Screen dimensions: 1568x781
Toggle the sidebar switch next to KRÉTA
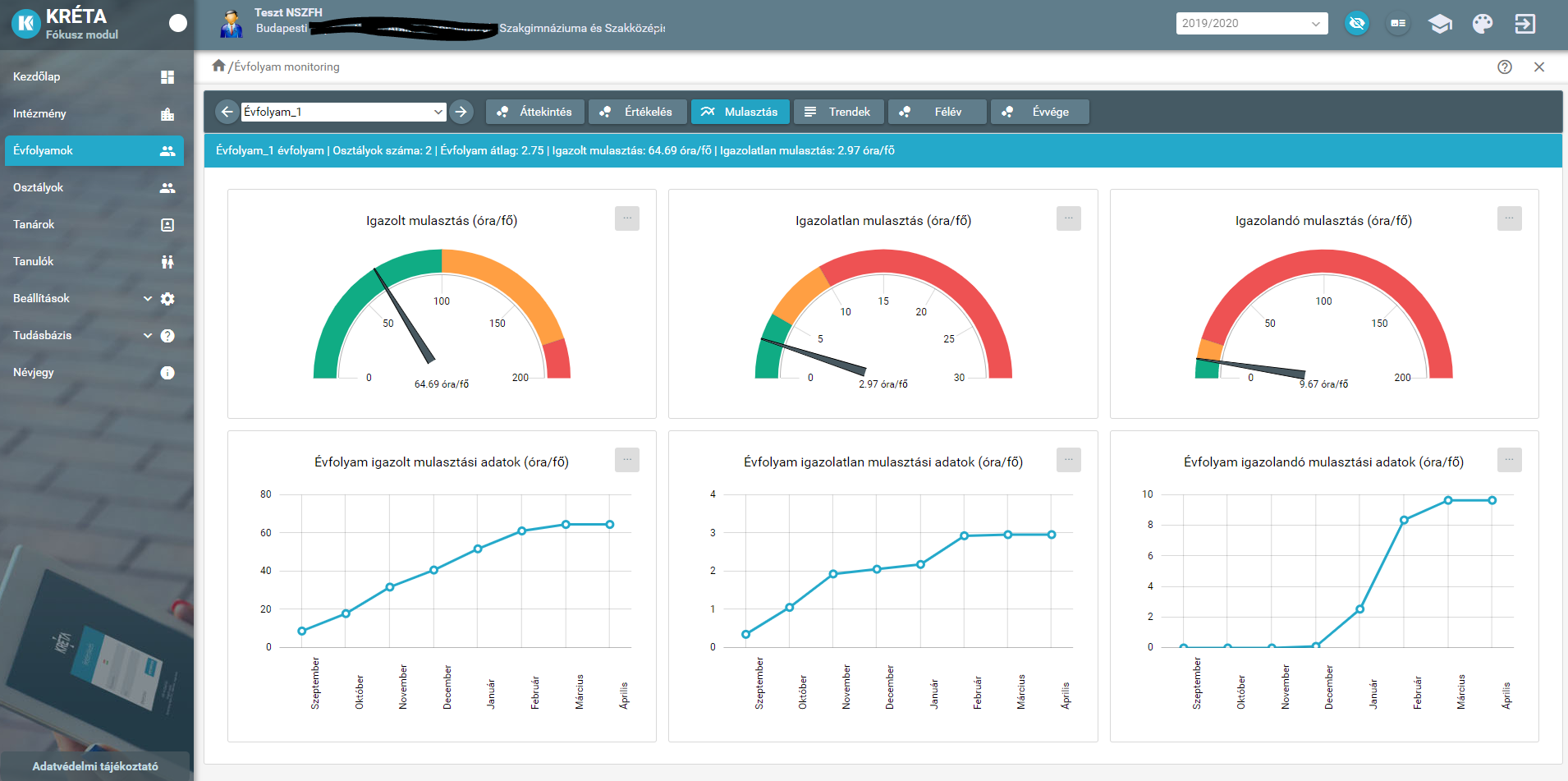coord(178,23)
